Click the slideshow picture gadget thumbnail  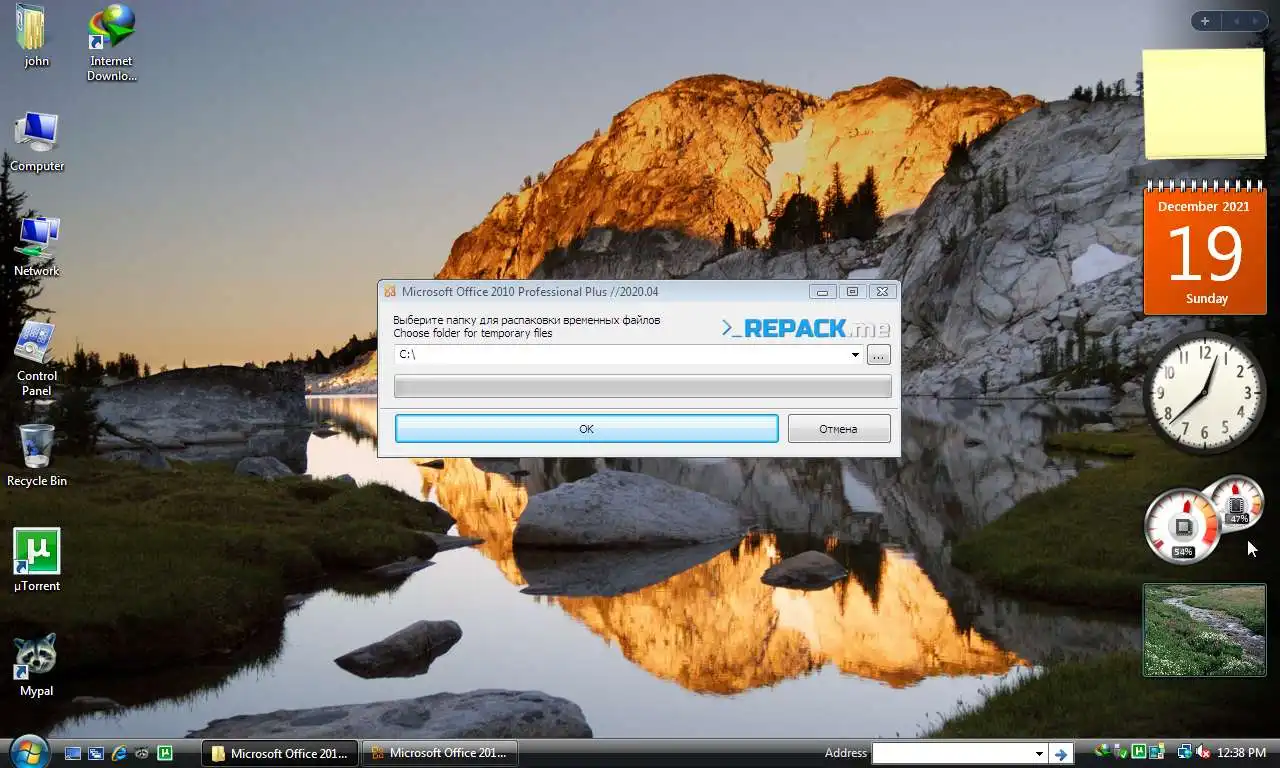pos(1204,630)
